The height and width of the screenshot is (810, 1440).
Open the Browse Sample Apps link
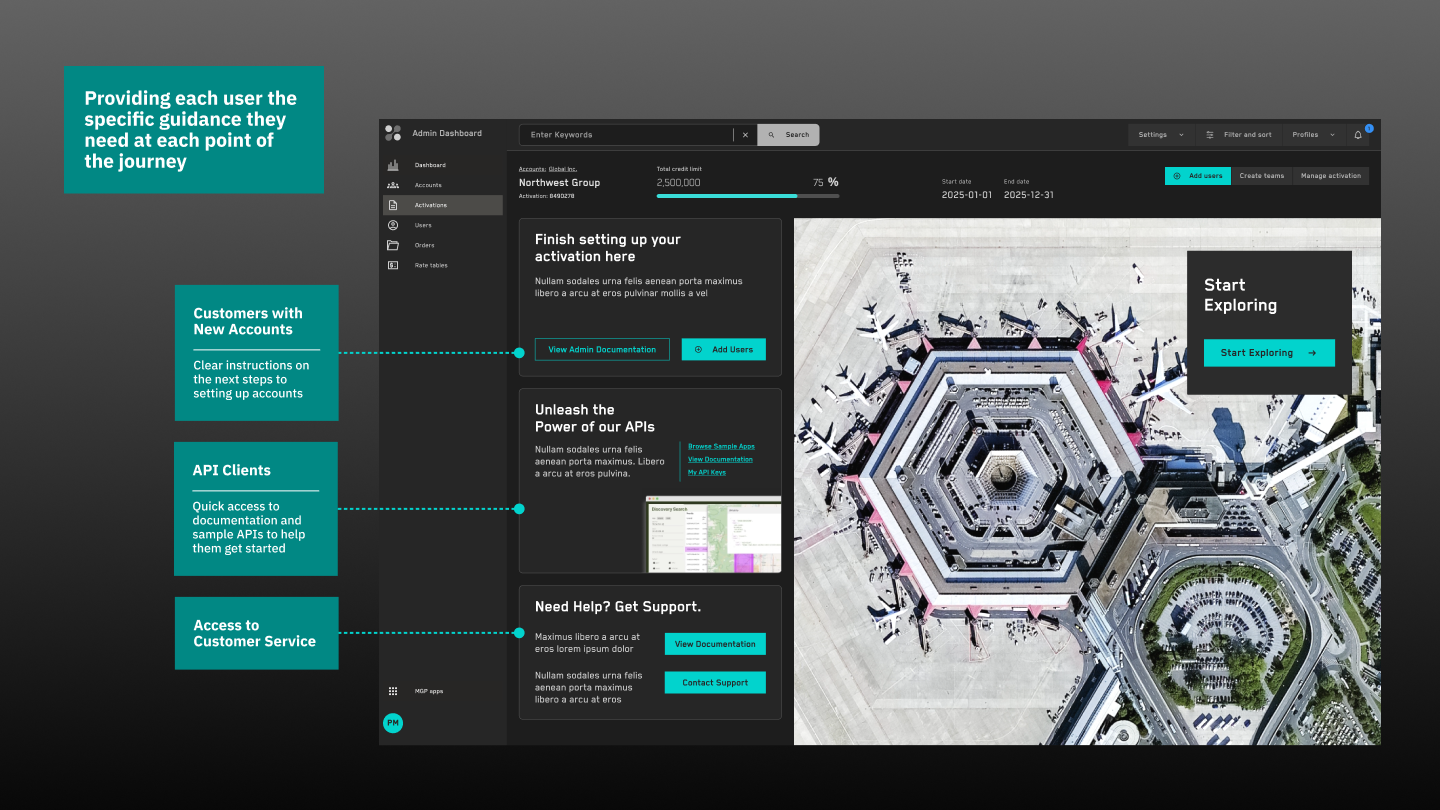721,446
